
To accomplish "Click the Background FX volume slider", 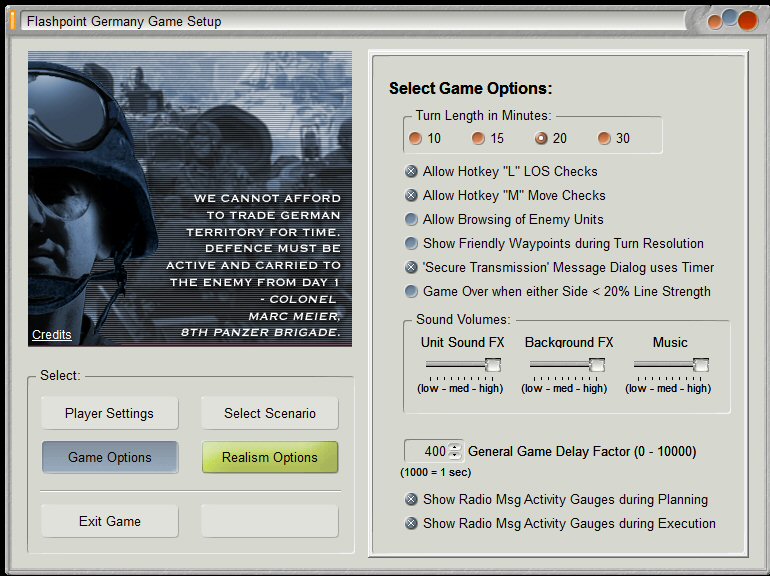I will [x=567, y=365].
